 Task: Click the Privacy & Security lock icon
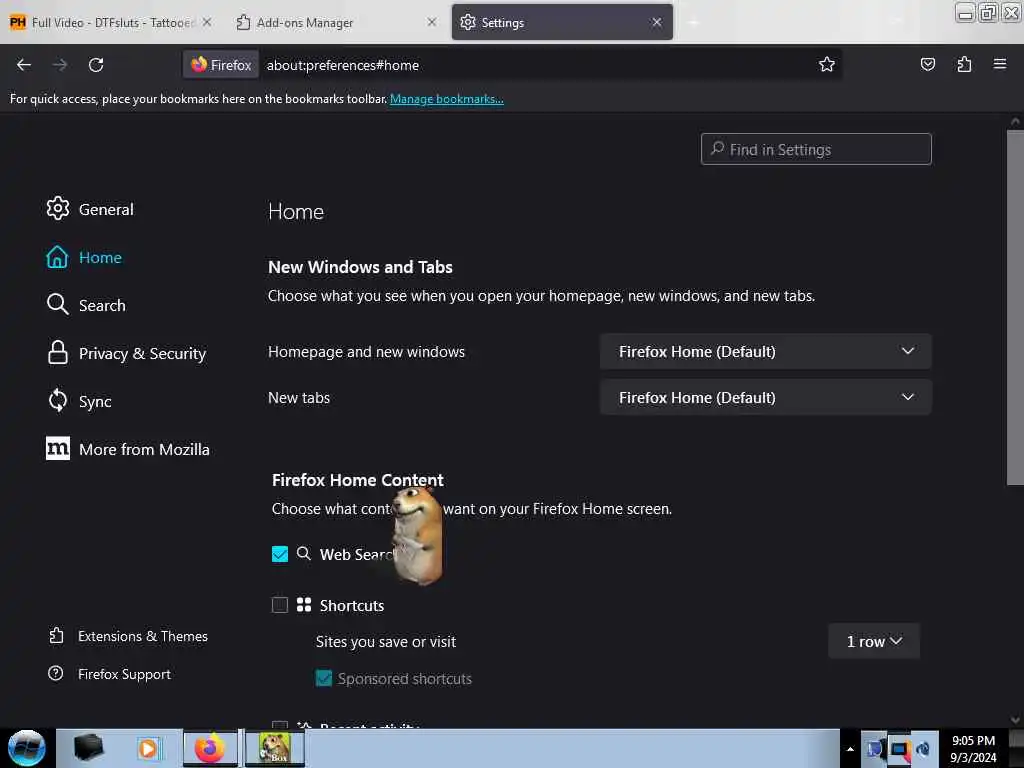click(x=57, y=353)
